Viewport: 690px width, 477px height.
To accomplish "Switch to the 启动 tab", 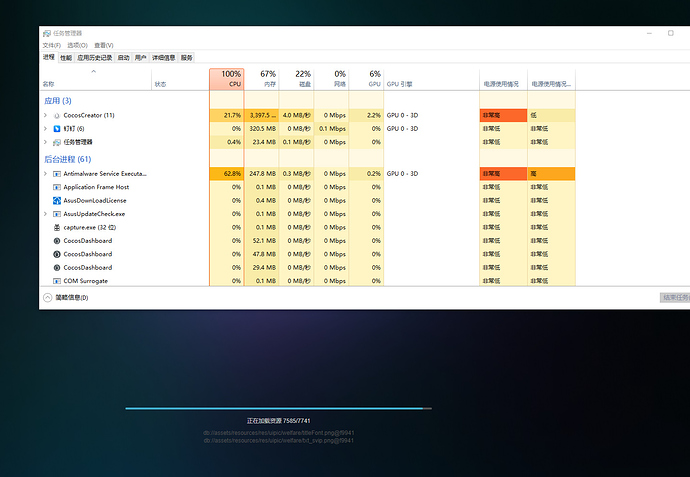I will click(x=124, y=58).
